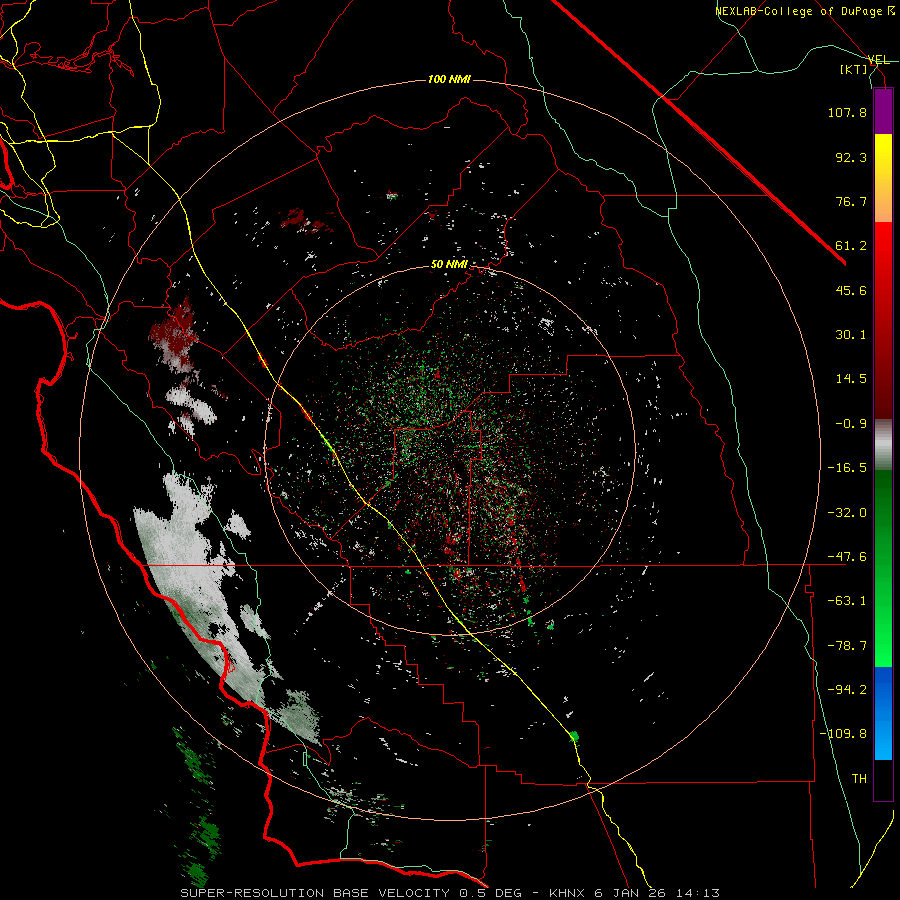The width and height of the screenshot is (900, 900).
Task: Click the 100 NMI range ring label
Action: click(x=449, y=79)
